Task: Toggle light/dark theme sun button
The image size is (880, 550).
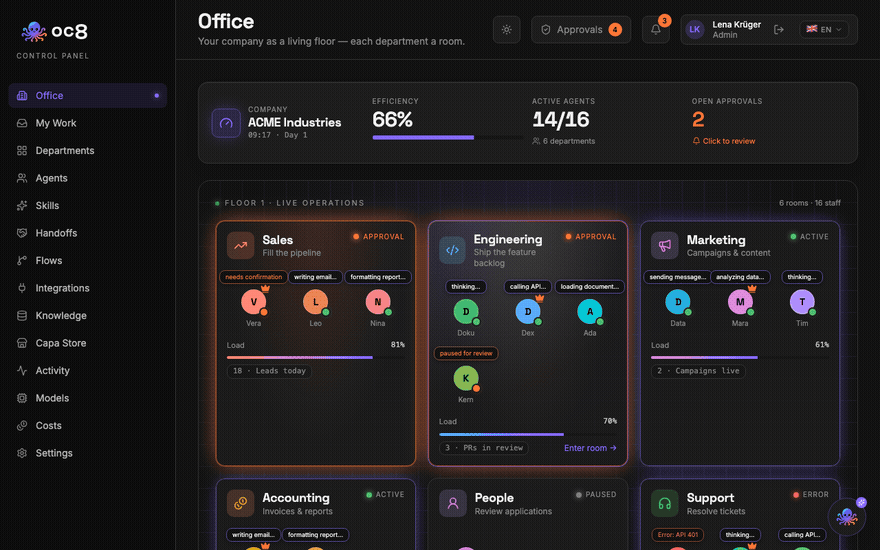Action: click(506, 30)
